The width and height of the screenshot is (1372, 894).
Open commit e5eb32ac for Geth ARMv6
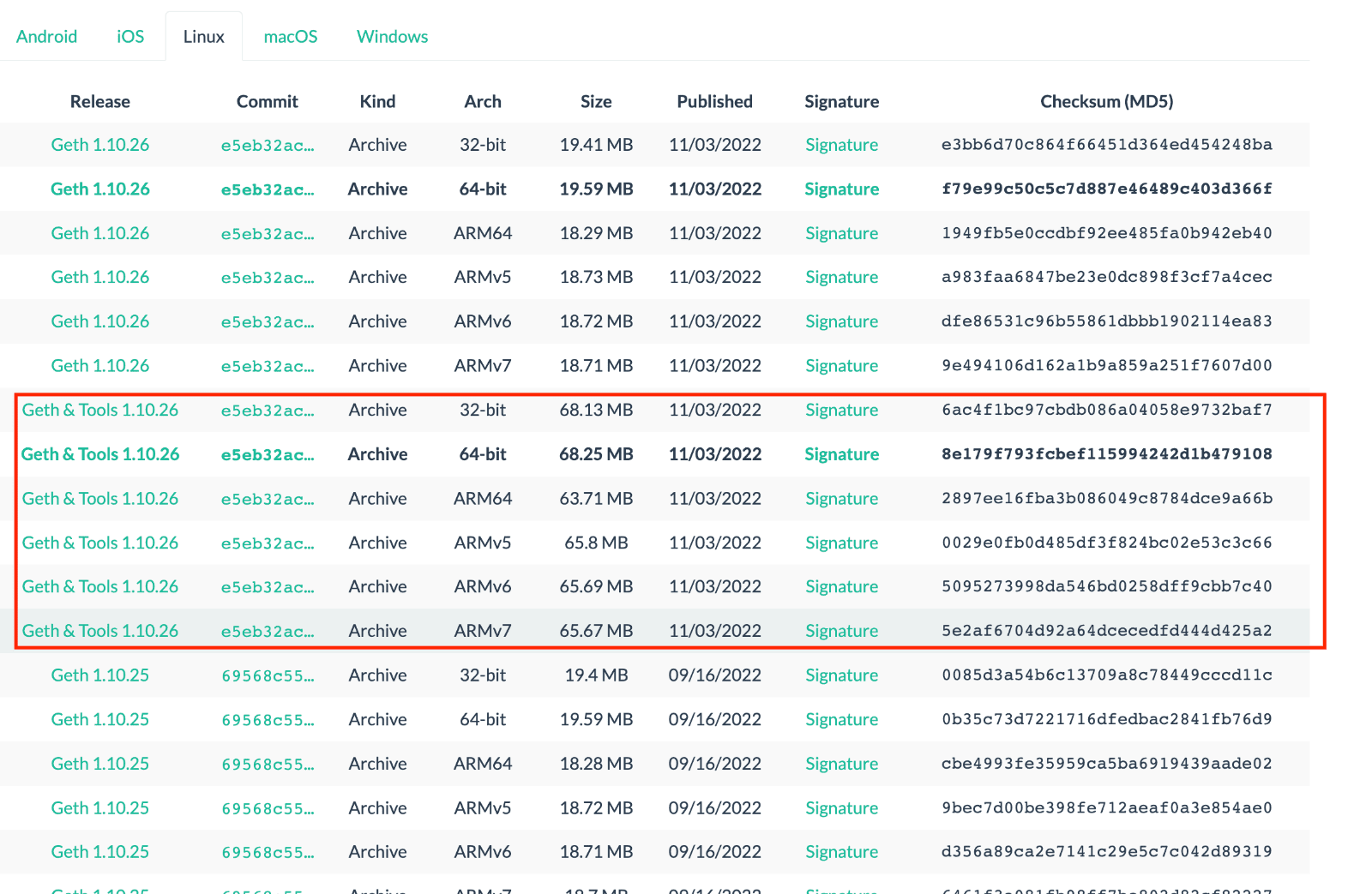tap(268, 322)
